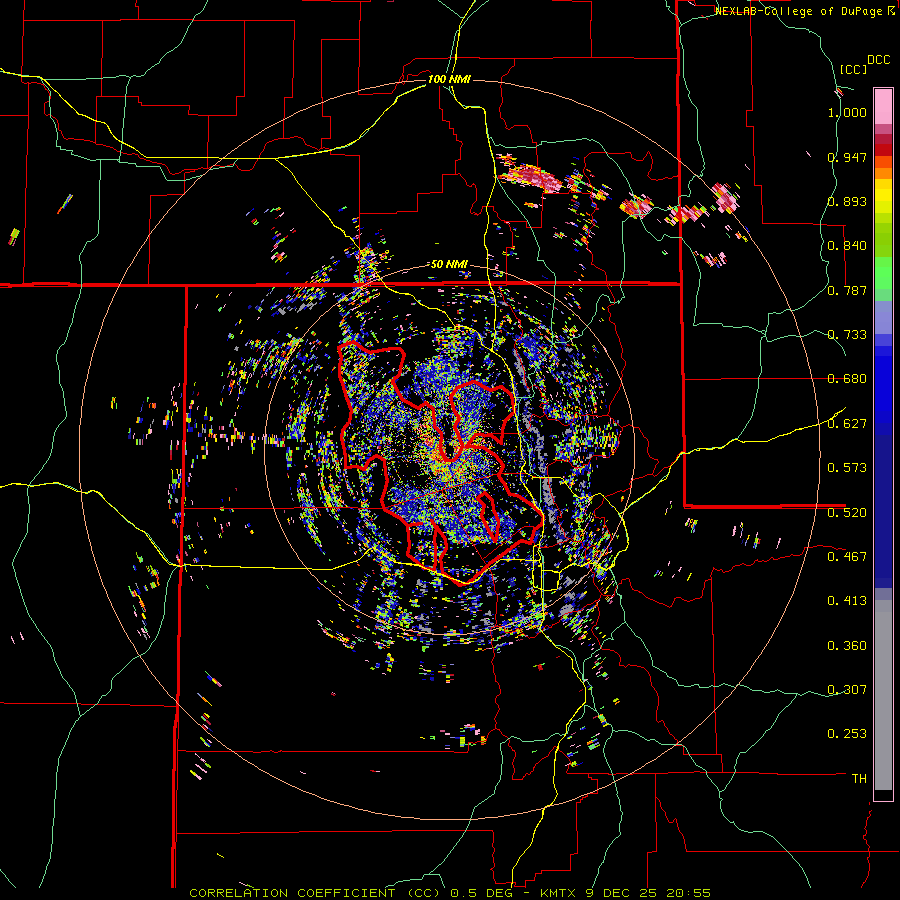Click the 0.627 legend value
This screenshot has width=900, height=900.
tap(847, 424)
